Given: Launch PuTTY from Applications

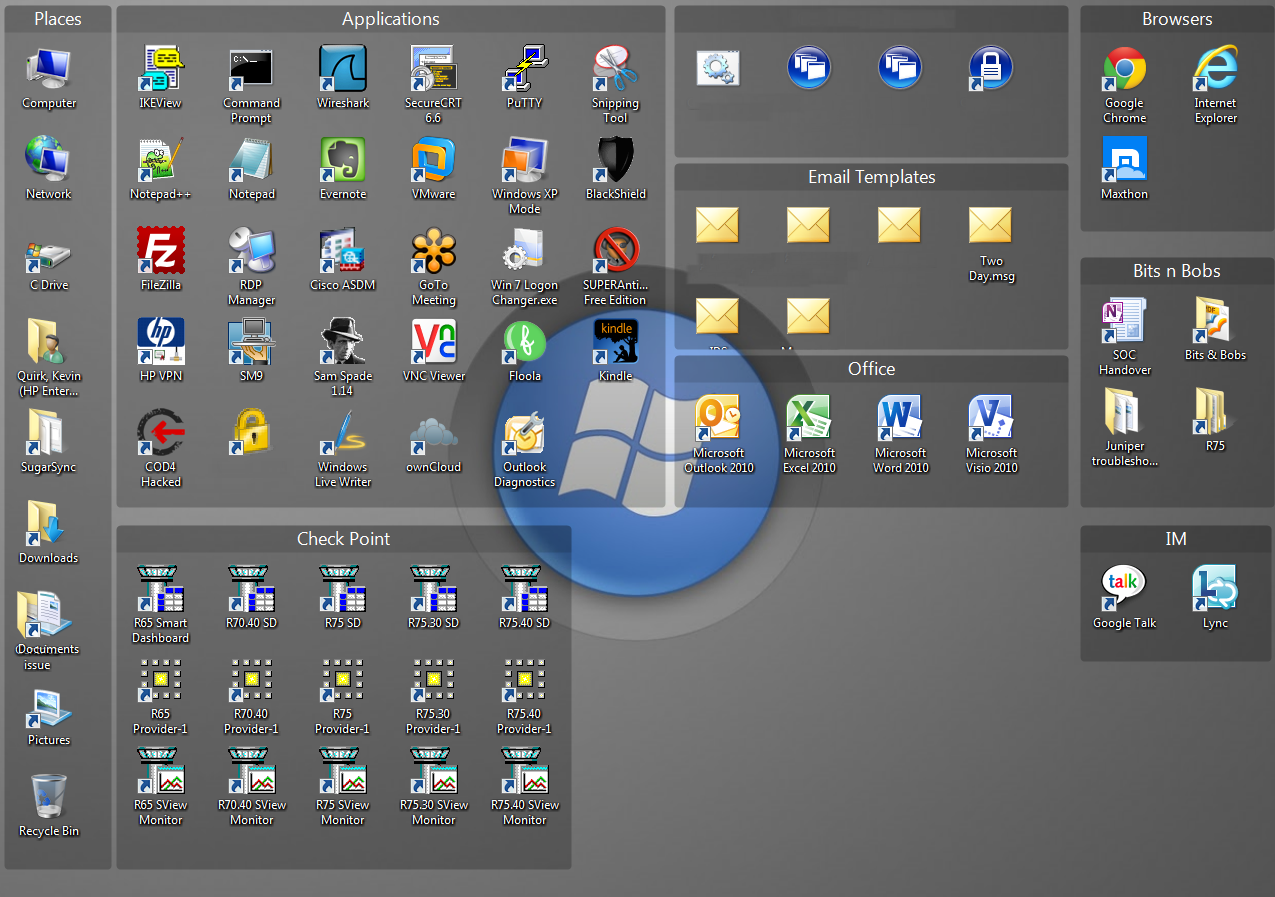Looking at the screenshot, I should click(525, 70).
